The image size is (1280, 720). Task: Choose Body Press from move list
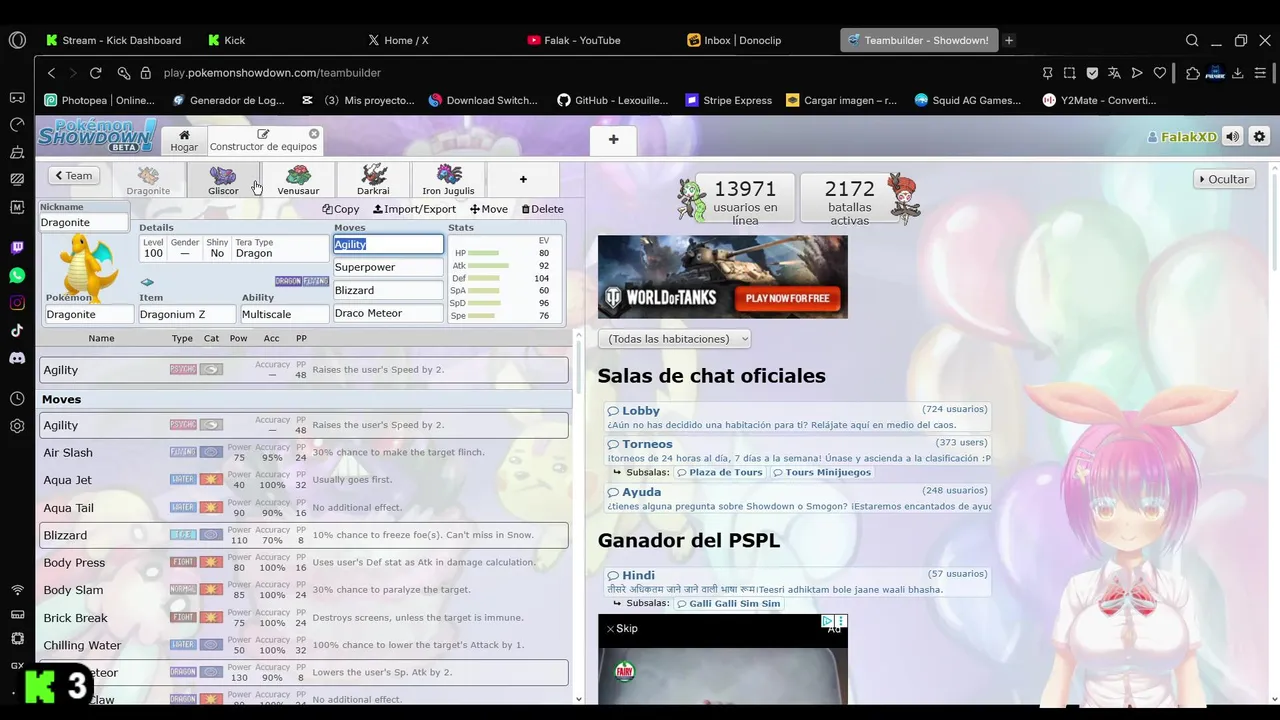pyautogui.click(x=304, y=563)
